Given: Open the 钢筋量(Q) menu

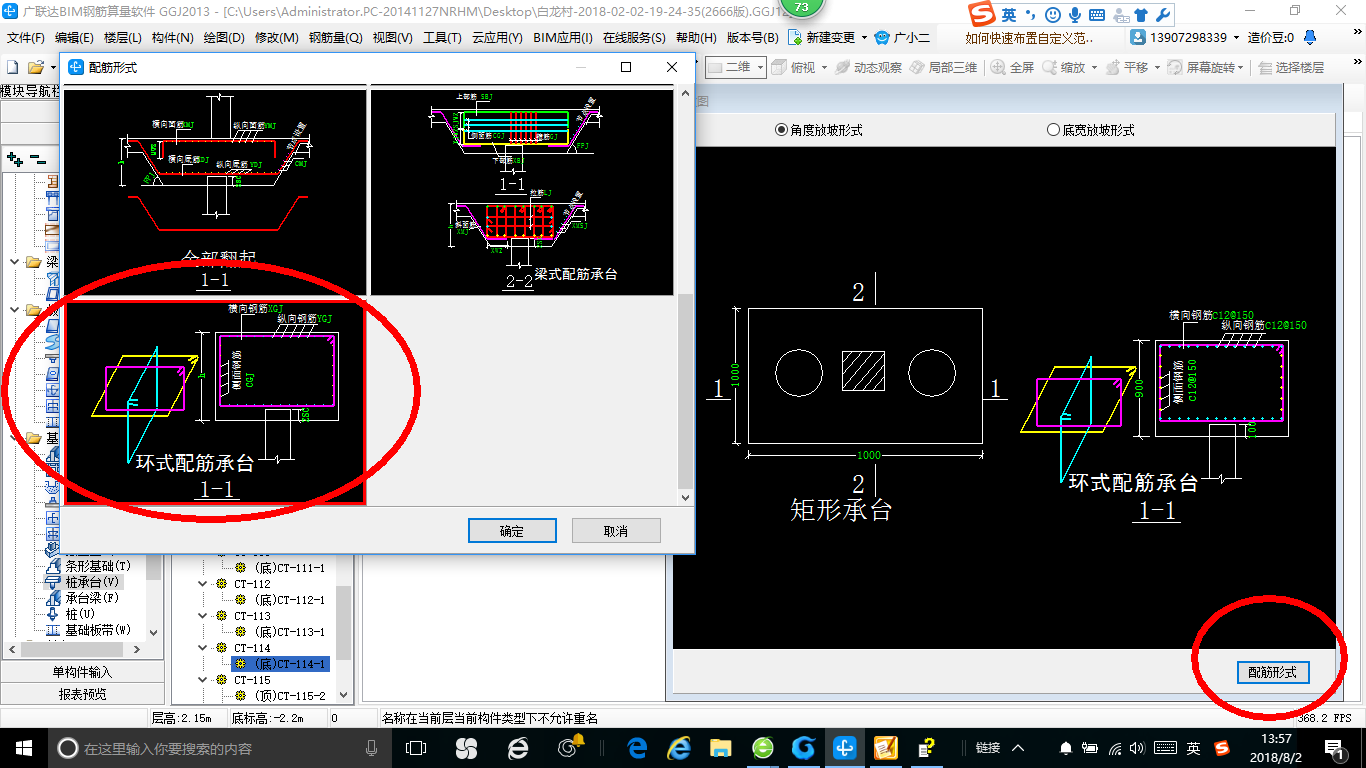Looking at the screenshot, I should click(335, 37).
